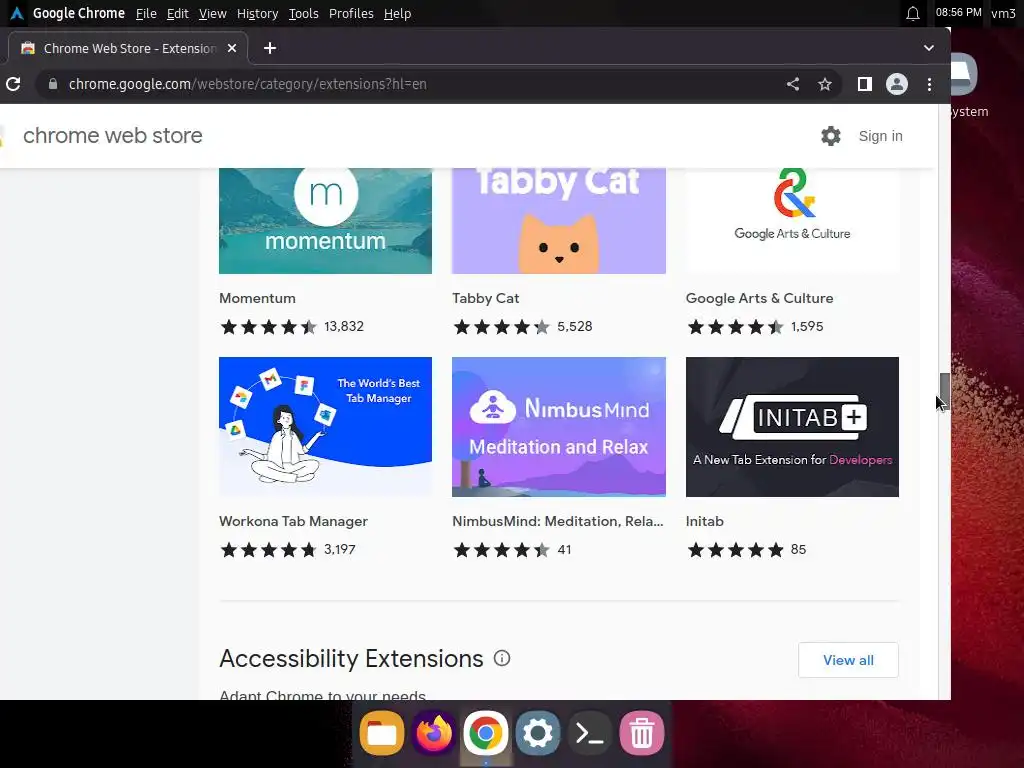Click the Workona Tab Manager title
Screen dimensions: 1024x768
pyautogui.click(x=293, y=521)
